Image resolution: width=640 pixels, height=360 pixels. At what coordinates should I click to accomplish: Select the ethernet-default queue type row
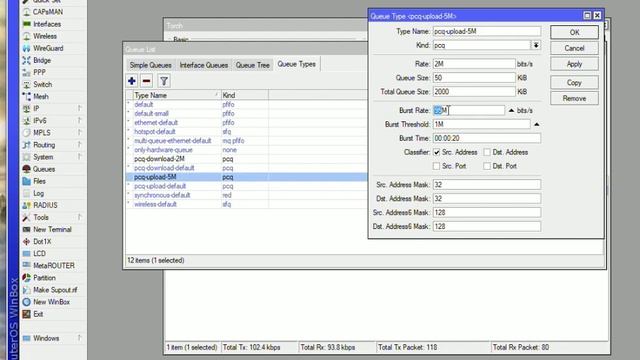tap(247, 122)
